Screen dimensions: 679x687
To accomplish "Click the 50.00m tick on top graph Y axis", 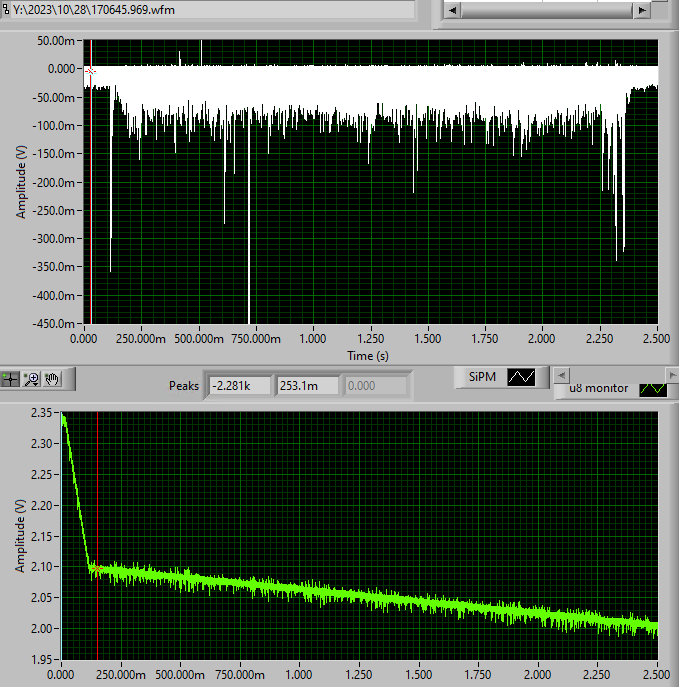I will tap(56, 41).
